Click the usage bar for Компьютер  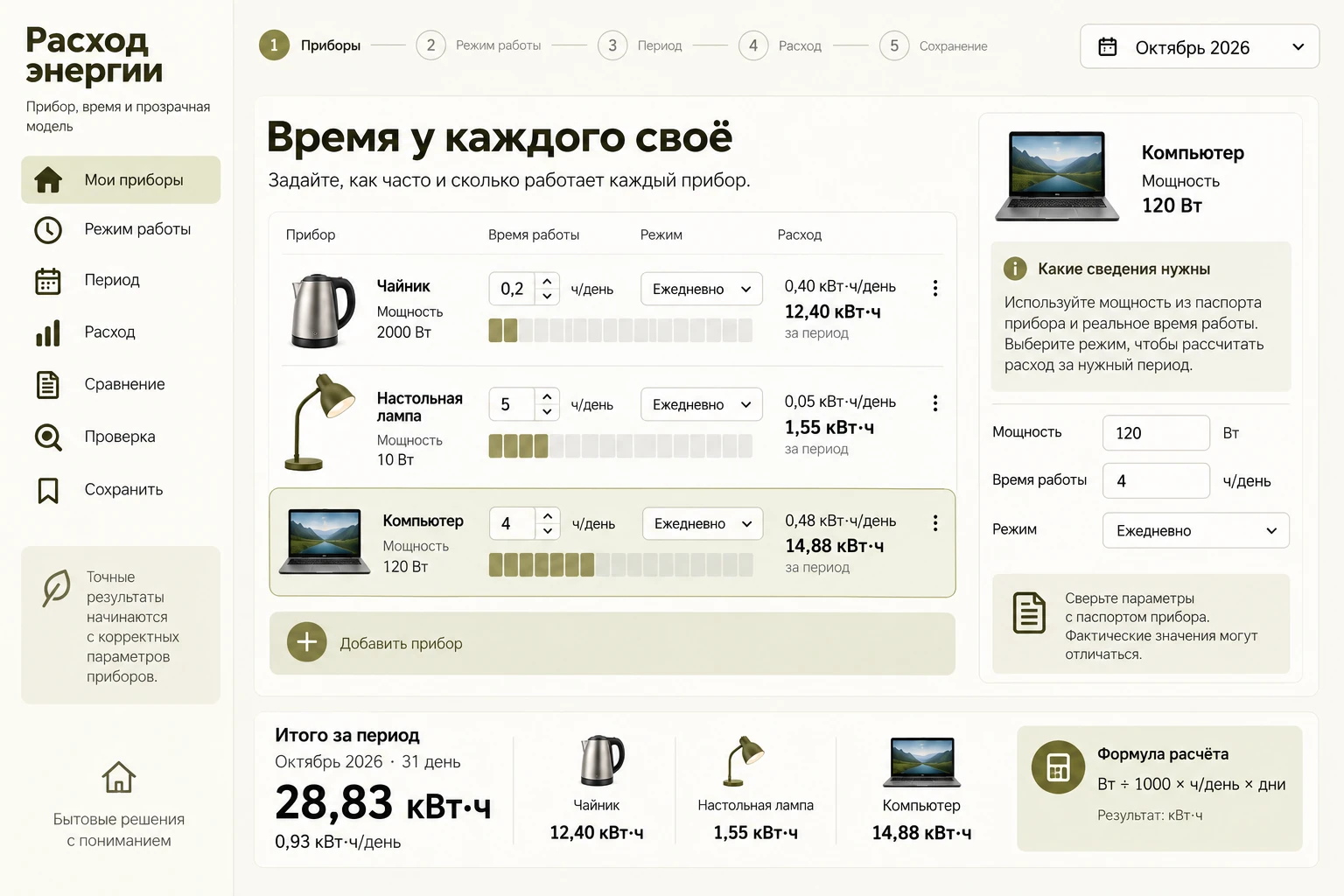click(620, 565)
